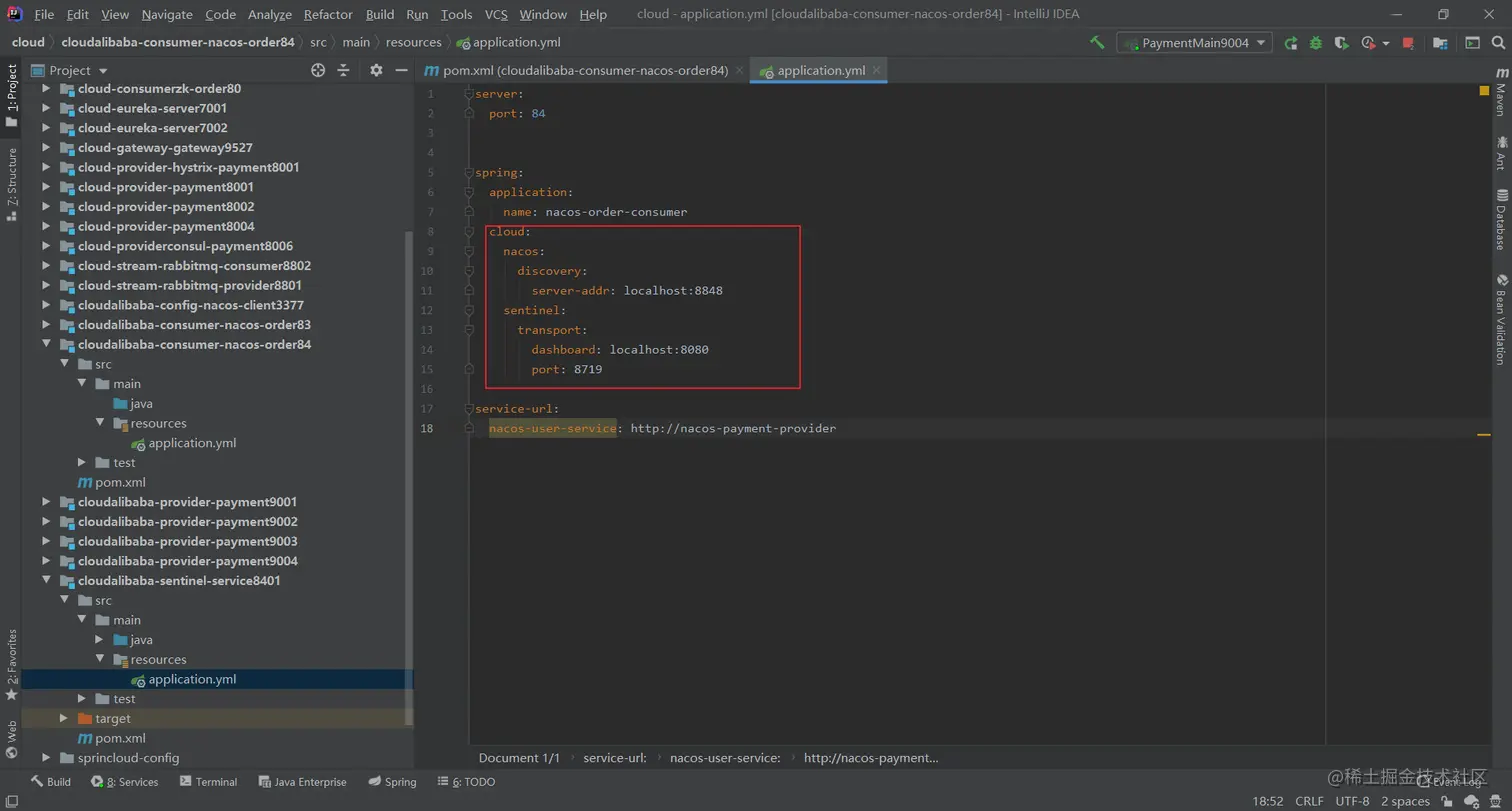
Task: Expand test folder under order84
Action: (x=82, y=463)
